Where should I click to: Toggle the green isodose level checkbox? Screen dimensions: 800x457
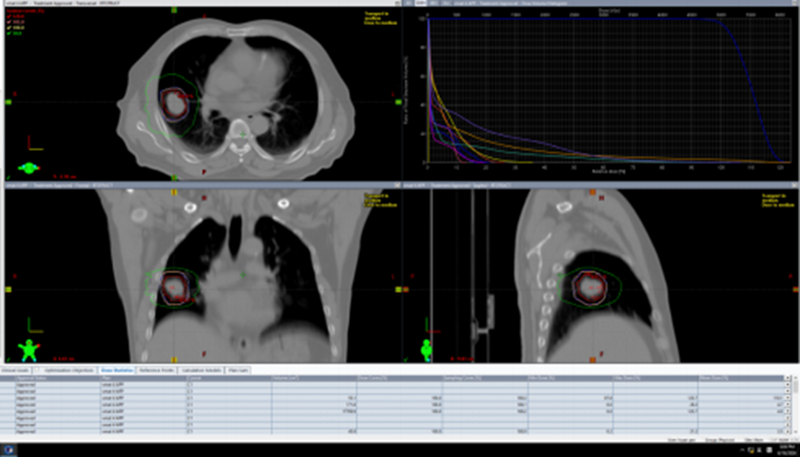click(x=10, y=32)
